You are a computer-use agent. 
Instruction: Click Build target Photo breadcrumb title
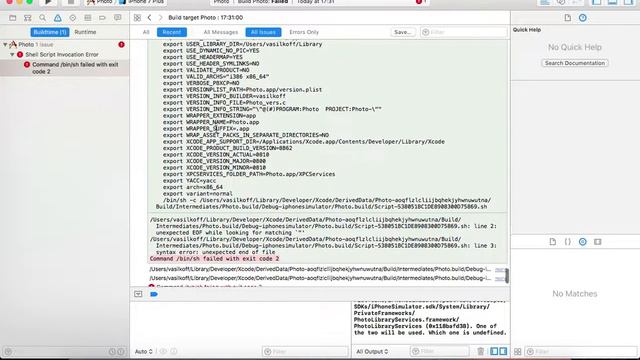click(x=205, y=18)
